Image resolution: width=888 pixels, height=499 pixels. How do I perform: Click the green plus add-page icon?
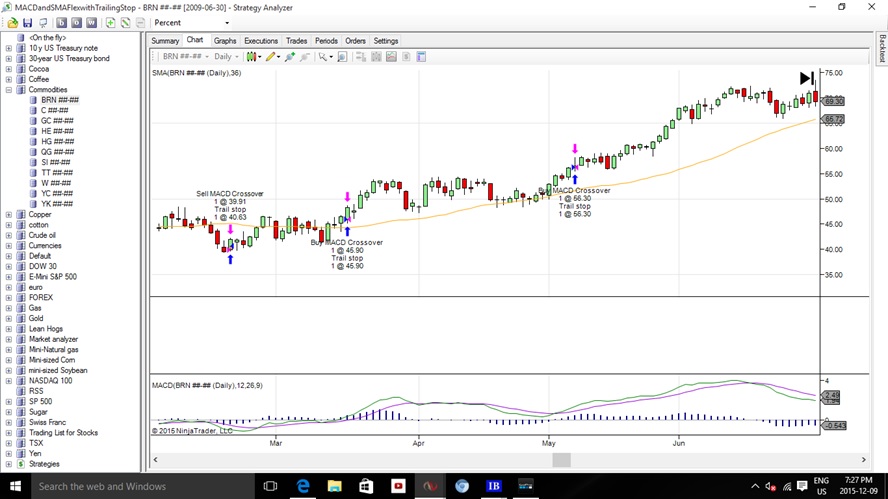110,23
